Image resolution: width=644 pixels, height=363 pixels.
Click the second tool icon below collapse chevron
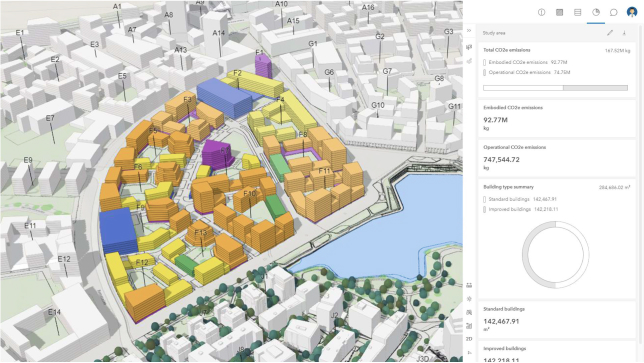pos(469,61)
